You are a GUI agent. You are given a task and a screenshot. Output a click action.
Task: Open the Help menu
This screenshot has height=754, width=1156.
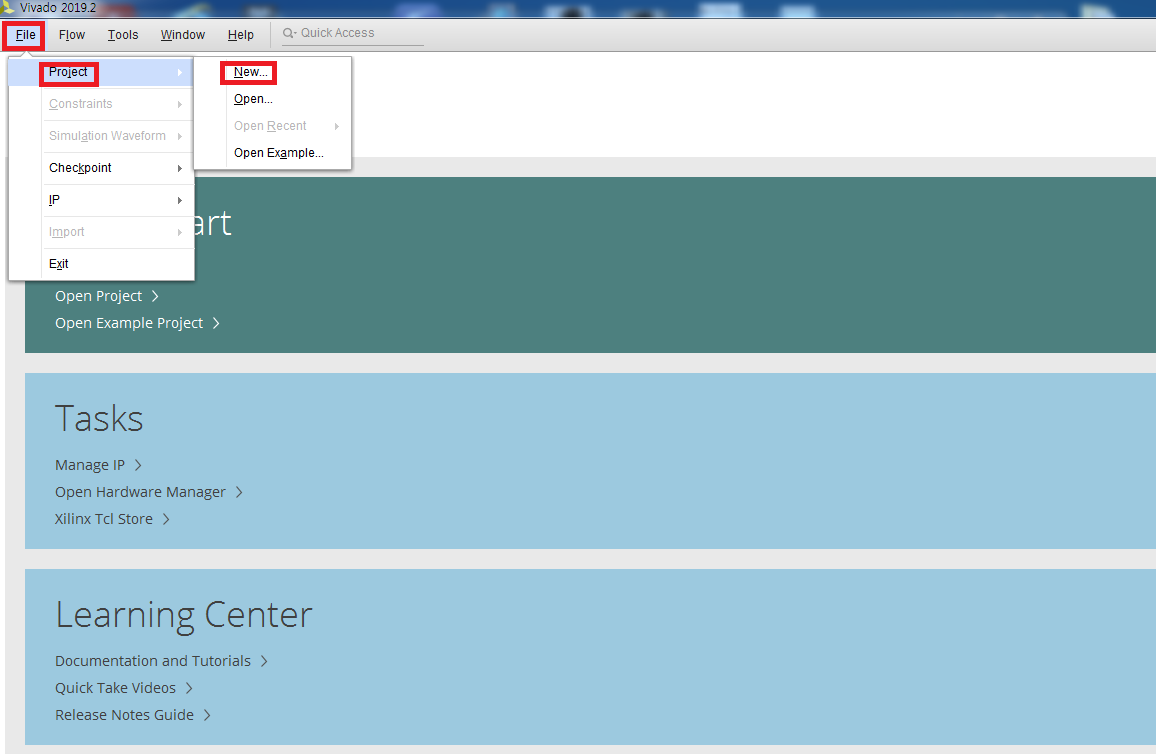(240, 35)
